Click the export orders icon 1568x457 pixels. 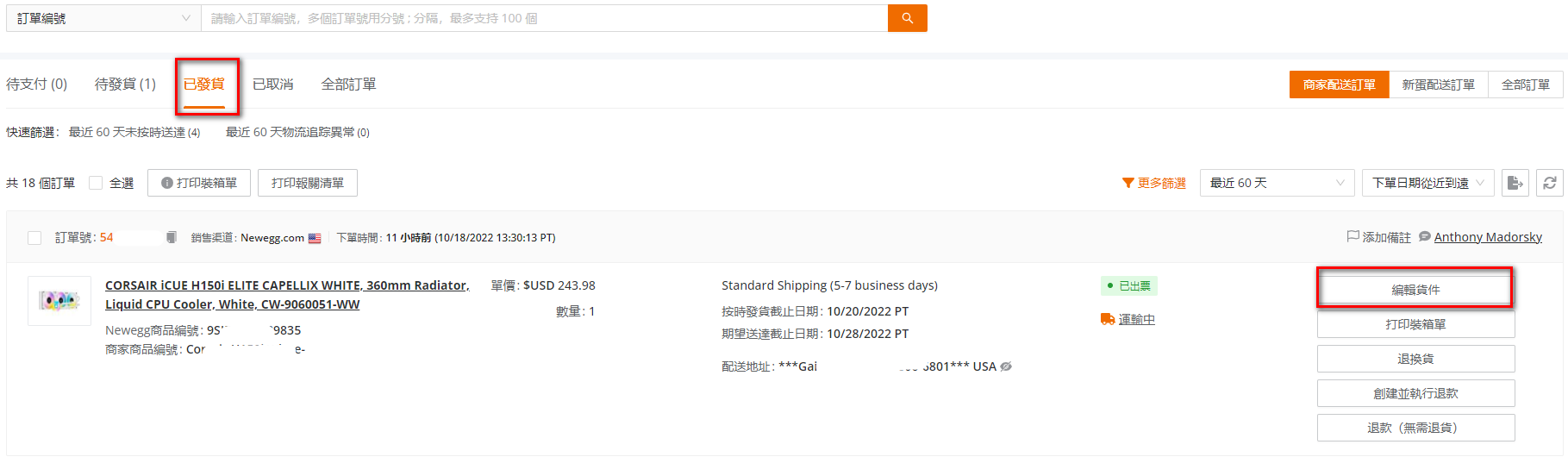(1515, 183)
